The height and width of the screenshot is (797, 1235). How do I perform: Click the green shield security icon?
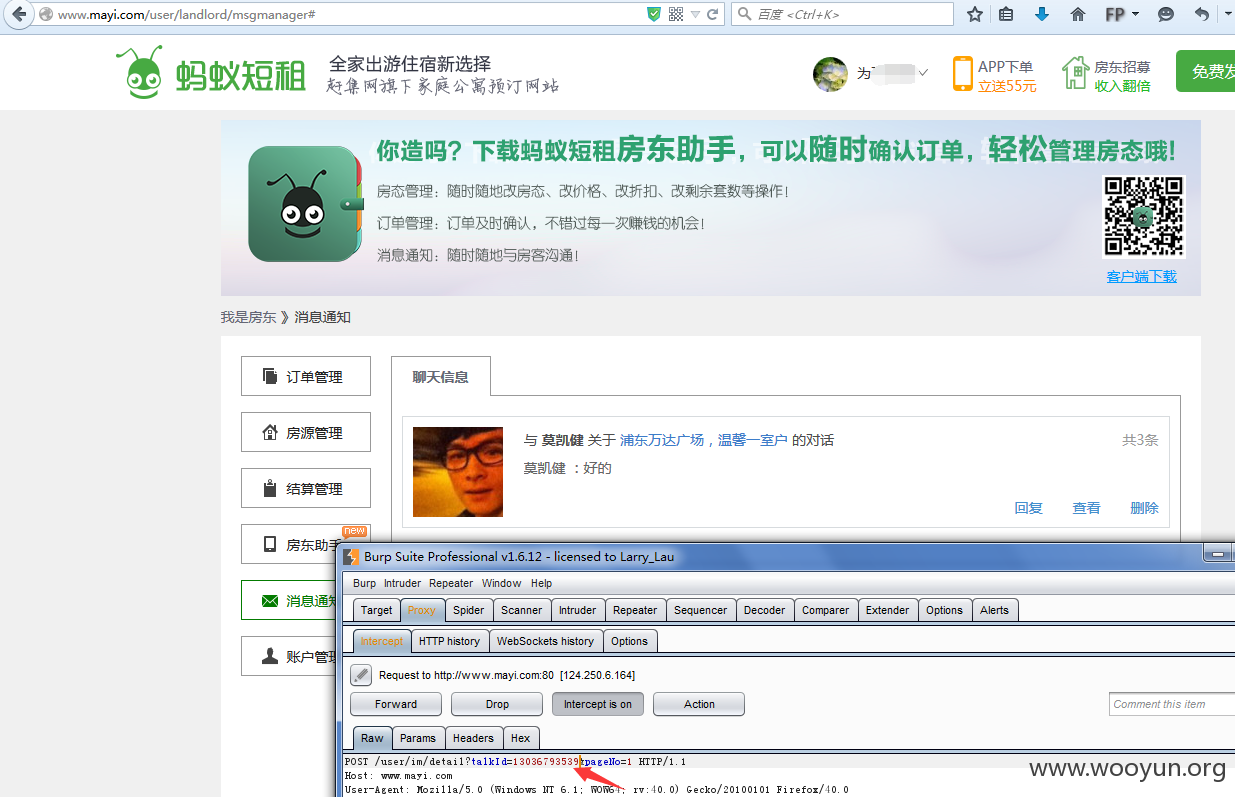pos(654,15)
